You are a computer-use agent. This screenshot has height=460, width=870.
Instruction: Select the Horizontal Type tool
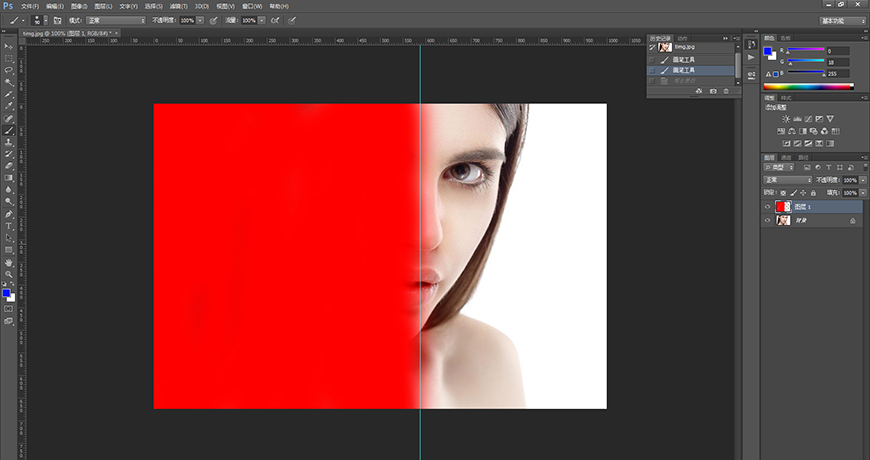(x=9, y=226)
